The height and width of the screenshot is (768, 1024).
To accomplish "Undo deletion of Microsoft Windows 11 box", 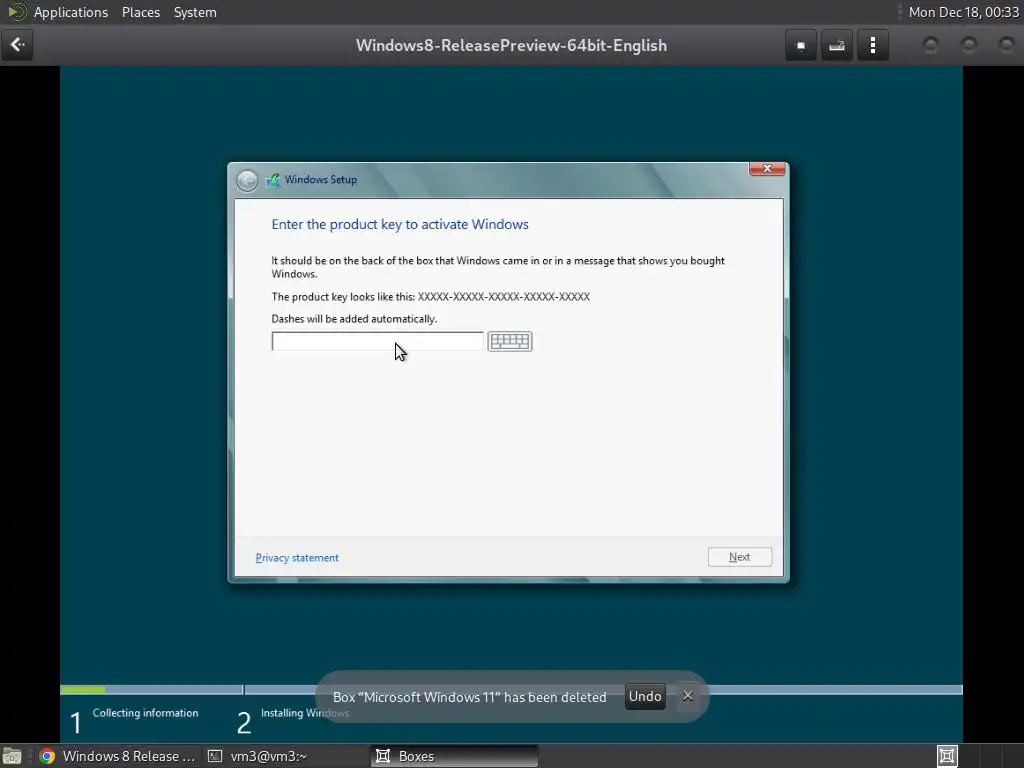I will (x=645, y=696).
